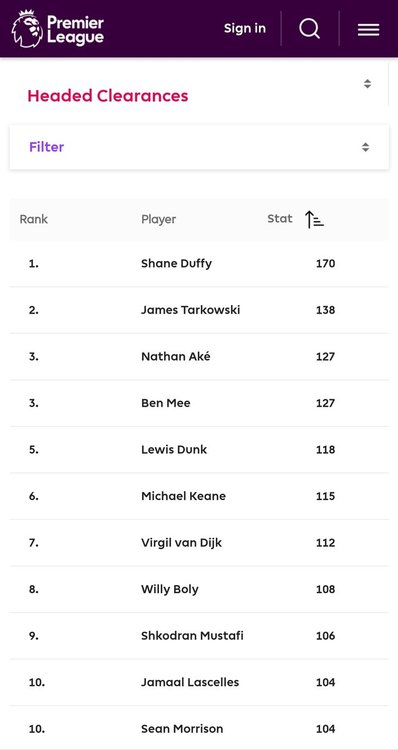Click the Filter label
The height and width of the screenshot is (750, 398).
(46, 147)
